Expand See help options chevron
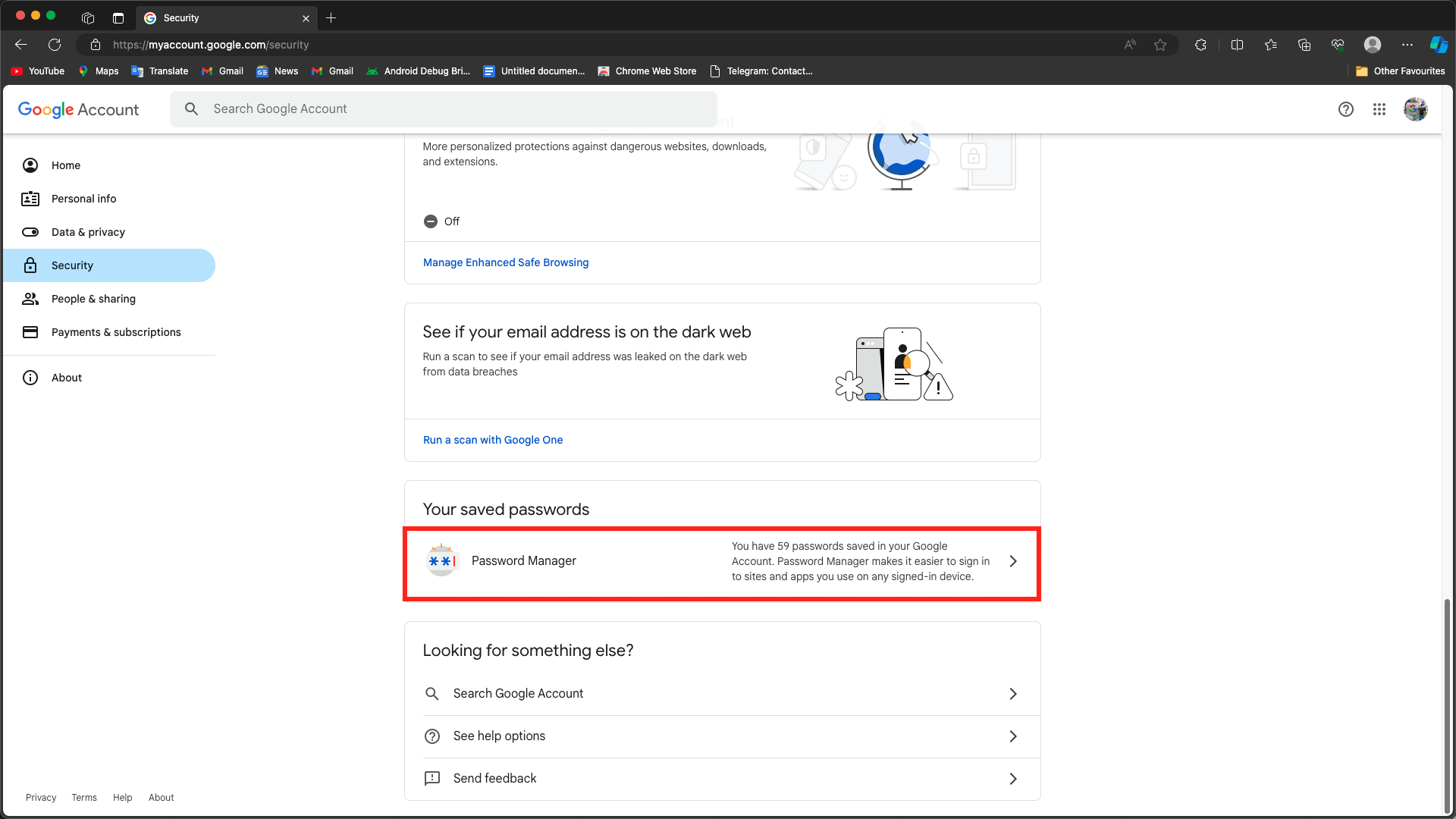This screenshot has width=1456, height=819. [x=1013, y=736]
